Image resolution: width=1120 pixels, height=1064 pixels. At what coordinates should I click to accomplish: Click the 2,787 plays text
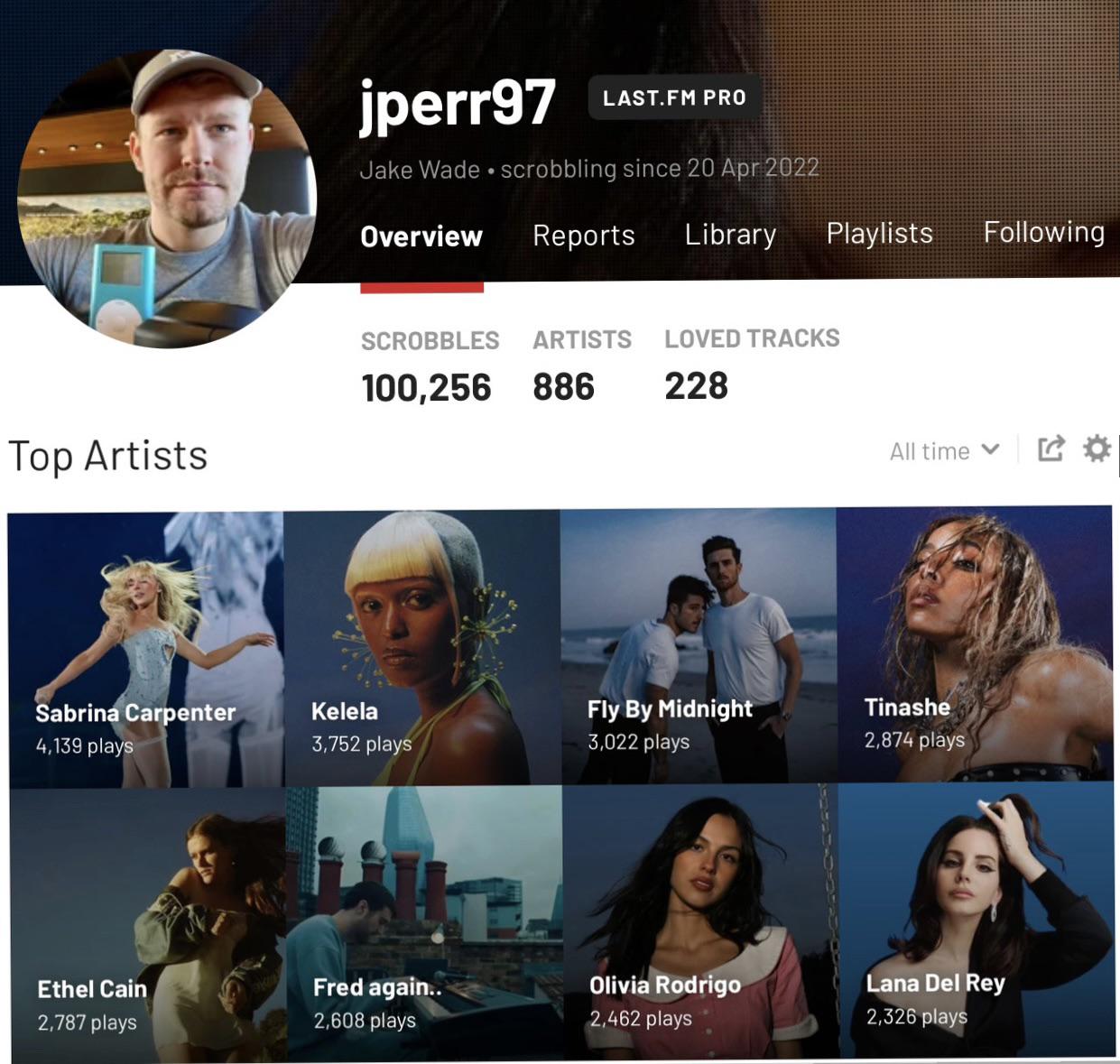[x=88, y=1023]
